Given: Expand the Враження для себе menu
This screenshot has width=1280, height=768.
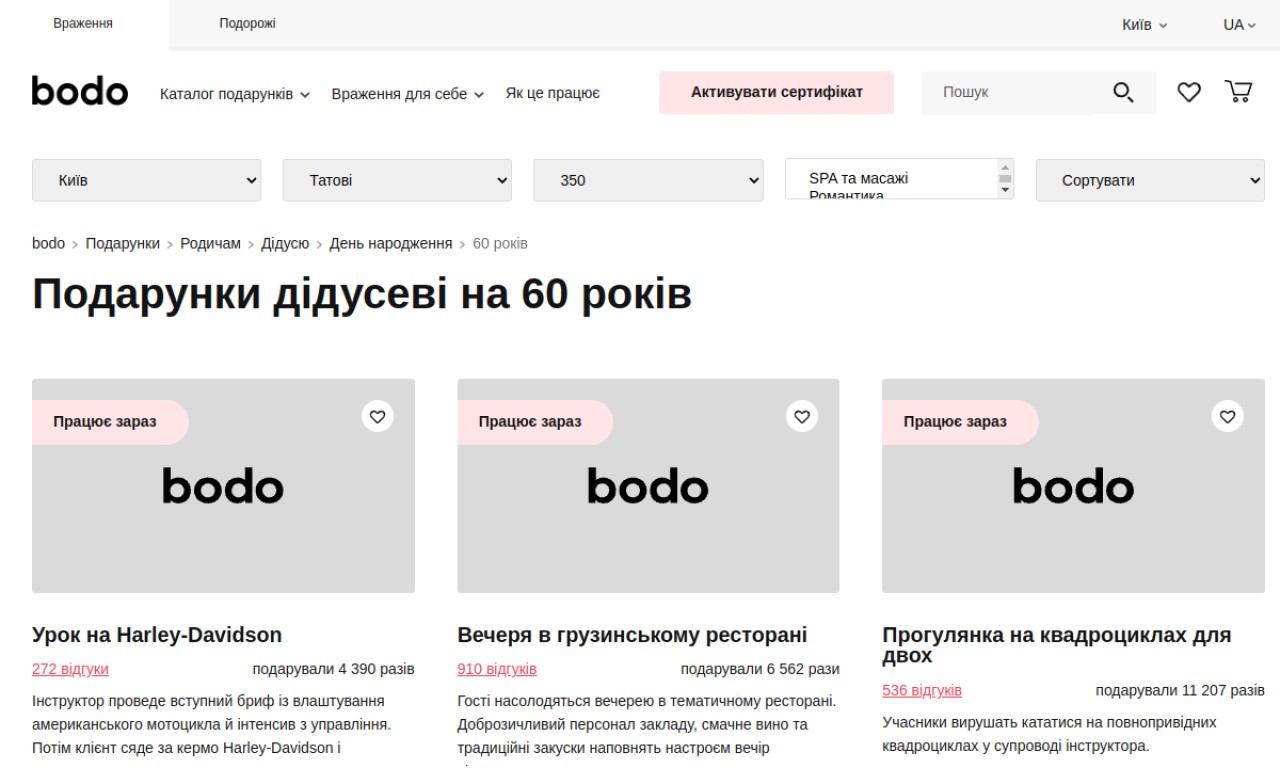Looking at the screenshot, I should point(408,94).
